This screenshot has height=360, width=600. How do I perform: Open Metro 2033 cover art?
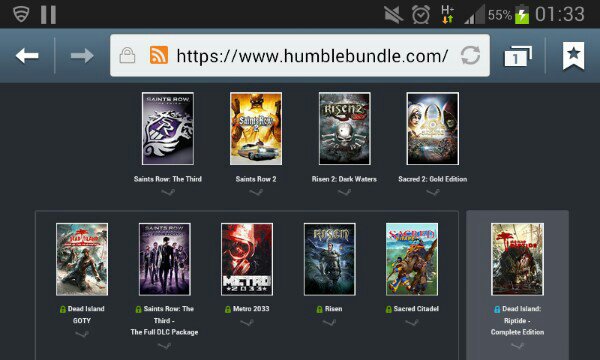[247, 259]
